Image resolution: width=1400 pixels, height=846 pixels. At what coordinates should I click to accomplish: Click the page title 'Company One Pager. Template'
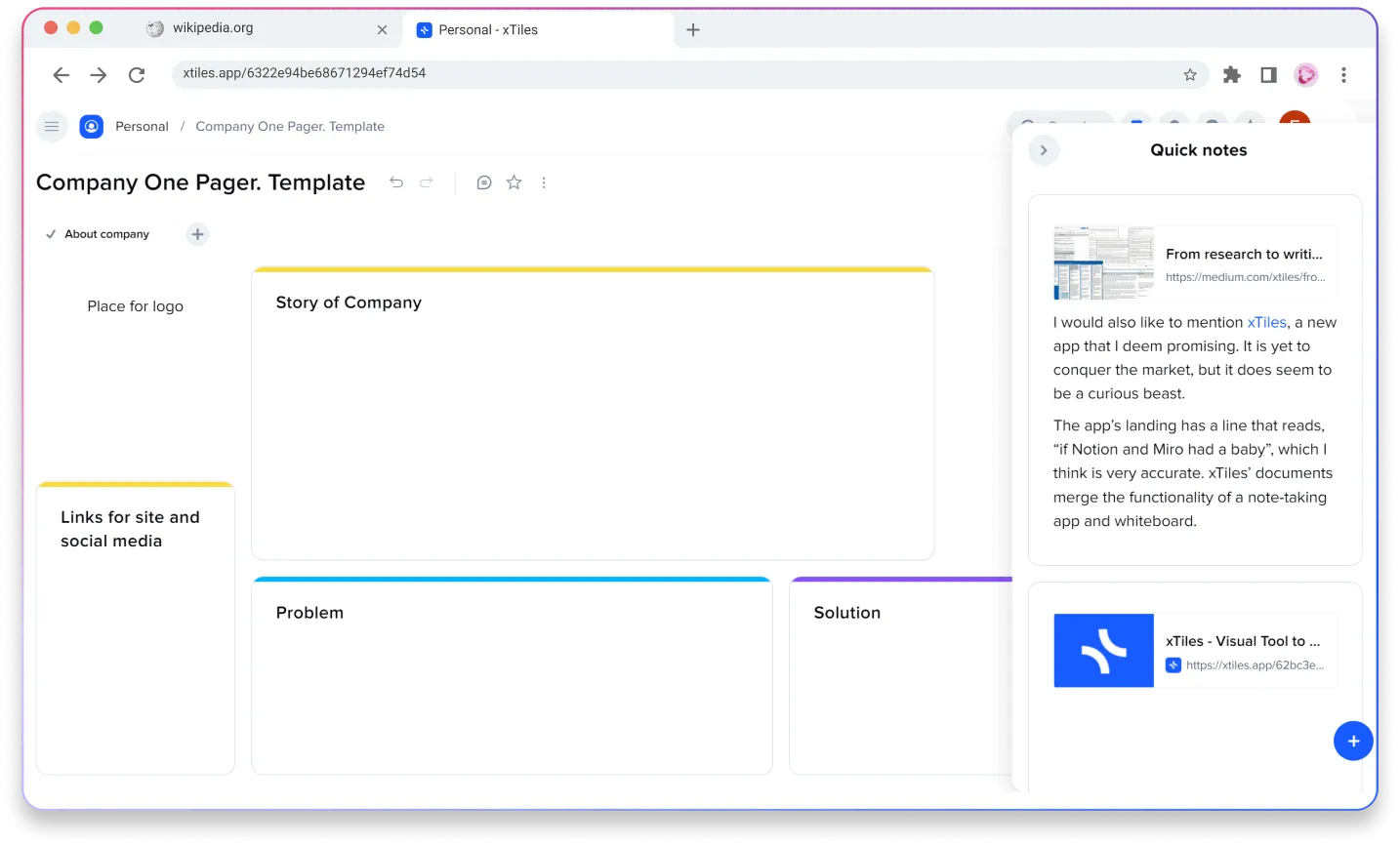(200, 182)
